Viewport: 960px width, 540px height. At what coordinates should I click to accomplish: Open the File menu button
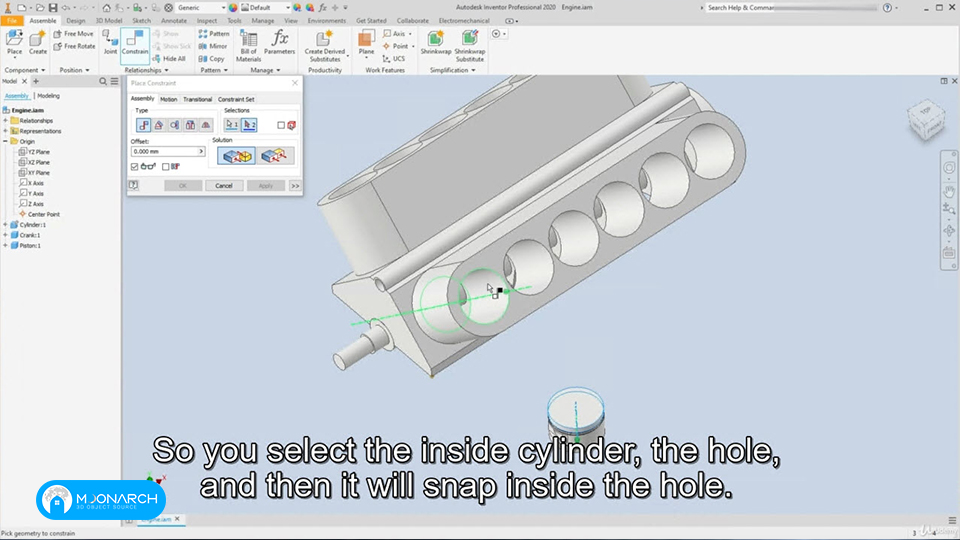[x=12, y=21]
